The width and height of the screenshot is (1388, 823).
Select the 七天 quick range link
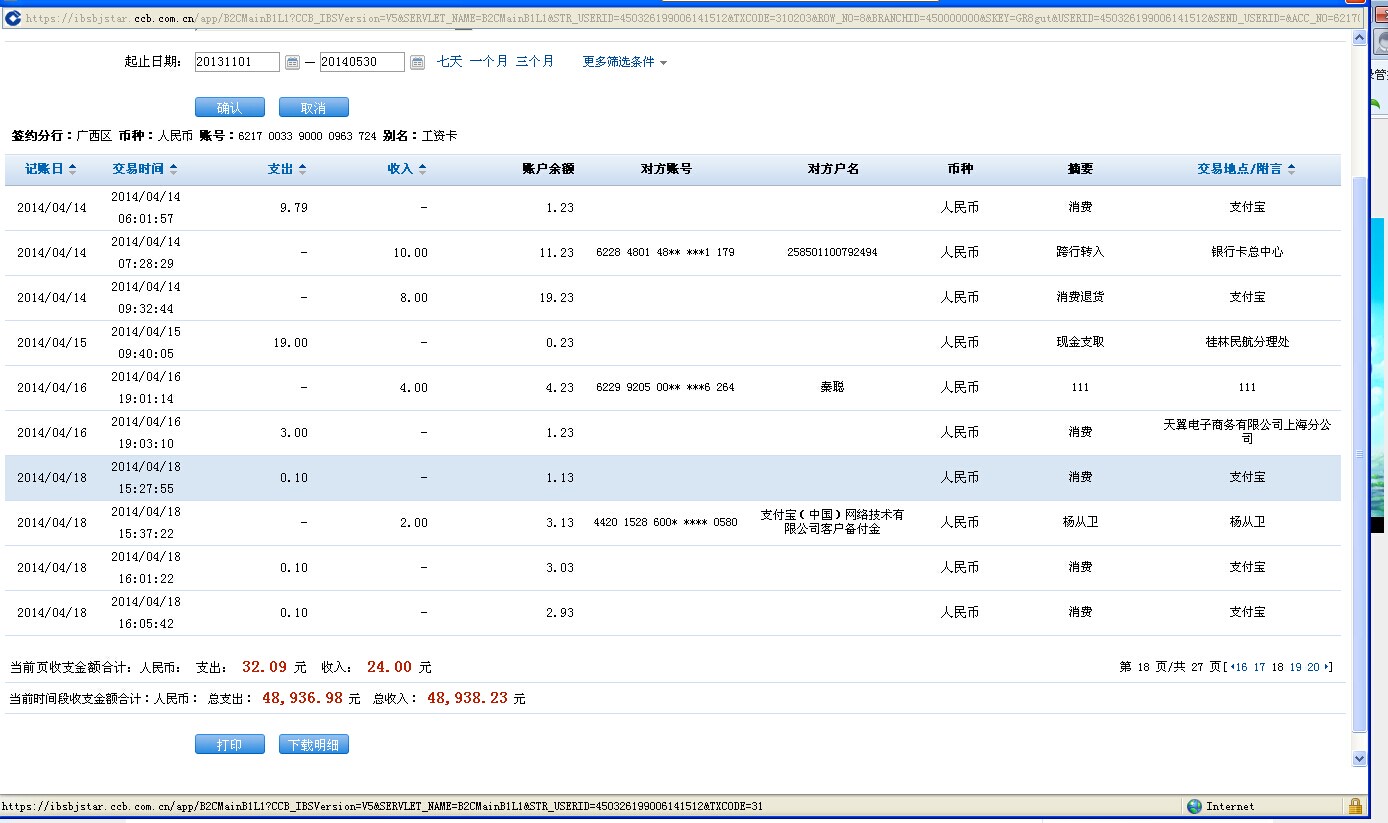click(449, 62)
